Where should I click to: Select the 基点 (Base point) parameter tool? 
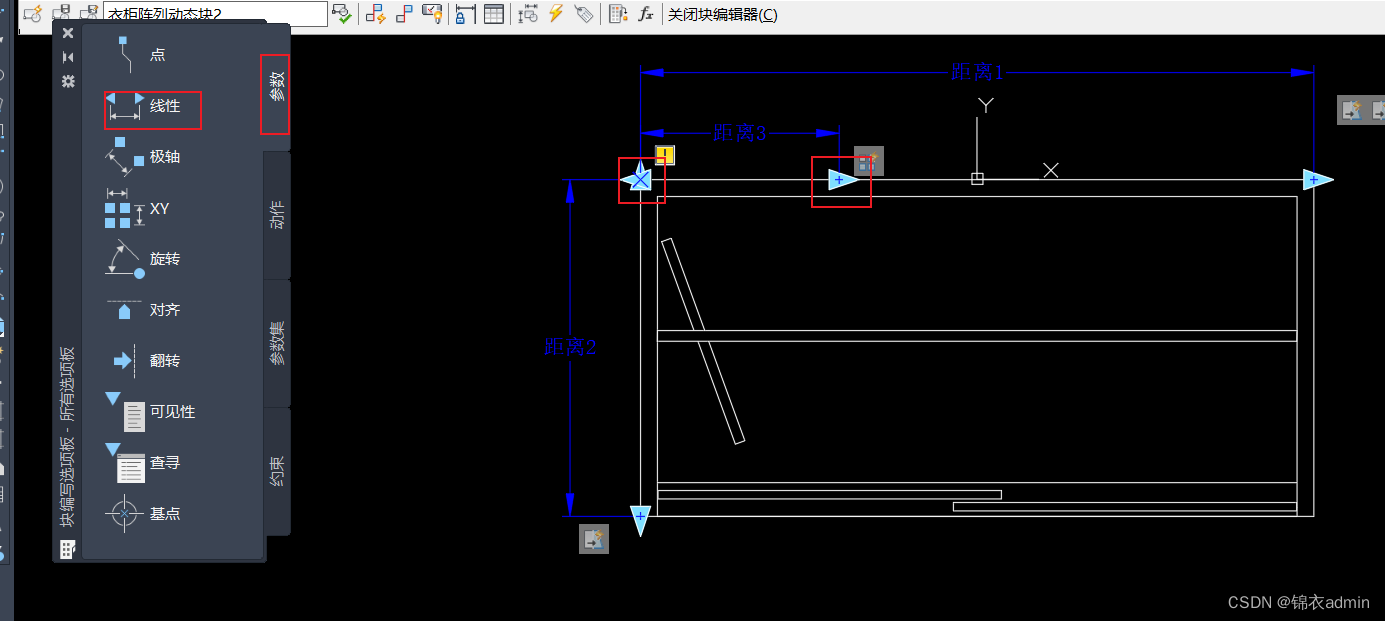click(144, 513)
